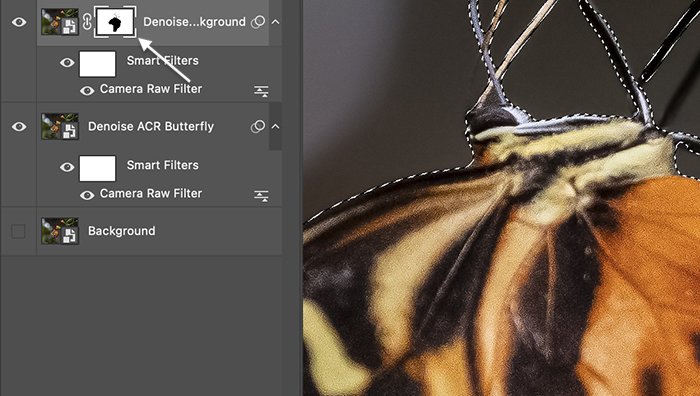
Task: Hide Smart Filters under Denoise ACR Butterfly
Action: 67,167
